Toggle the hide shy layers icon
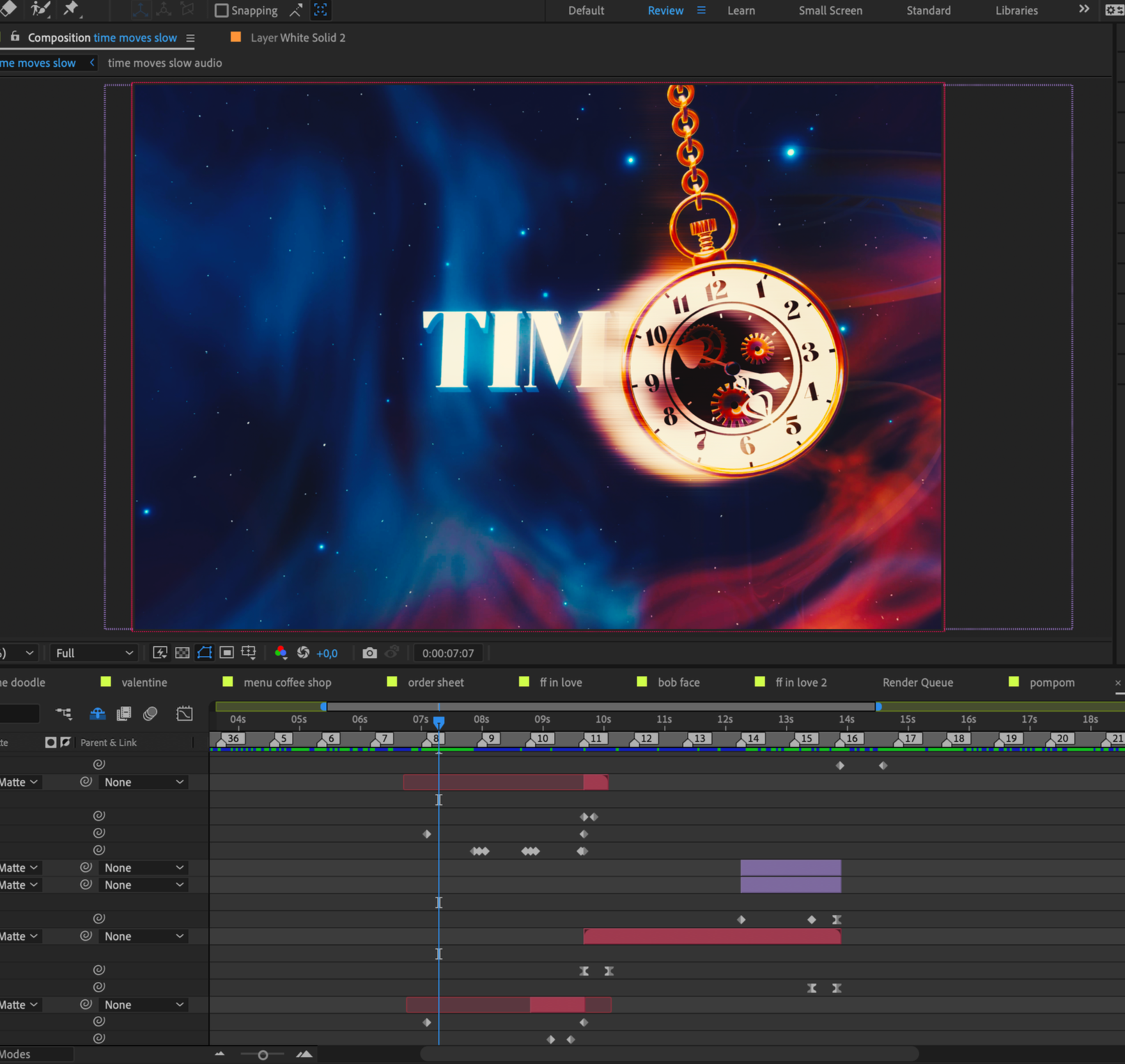 click(98, 714)
